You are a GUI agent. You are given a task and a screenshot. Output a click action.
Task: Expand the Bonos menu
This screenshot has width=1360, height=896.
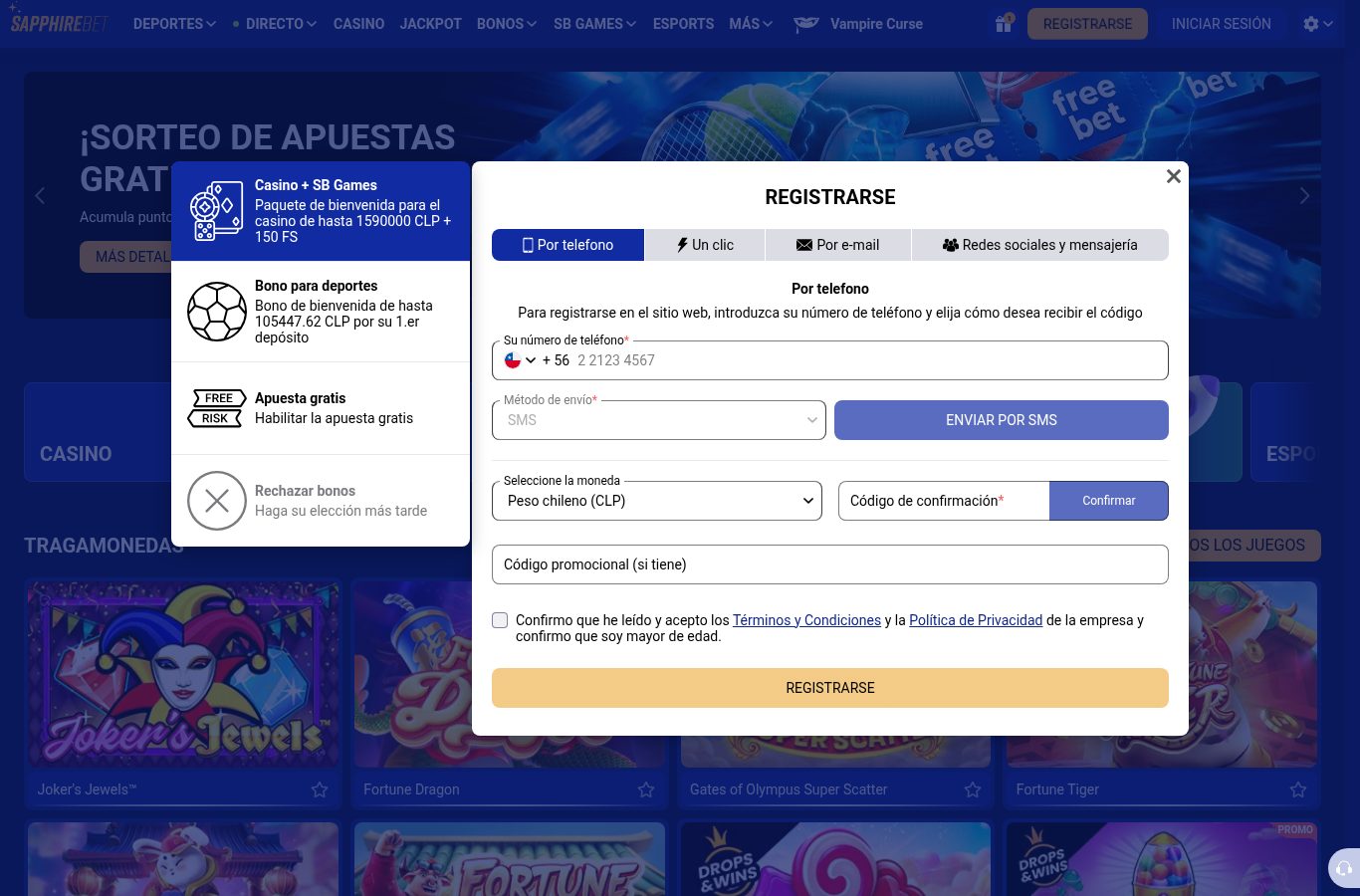[x=507, y=24]
